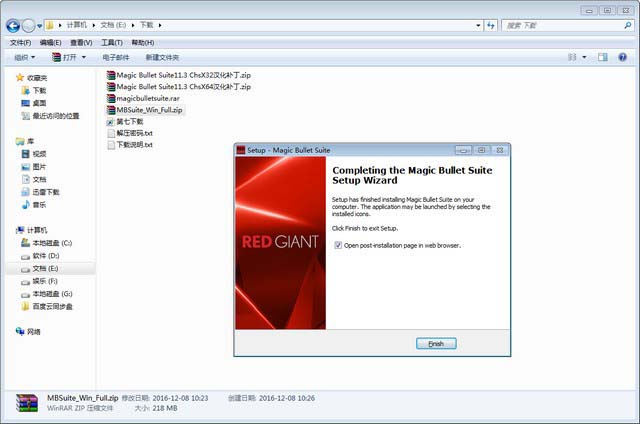Click 库 in navigation pane
Image resolution: width=640 pixels, height=424 pixels.
(x=25, y=141)
